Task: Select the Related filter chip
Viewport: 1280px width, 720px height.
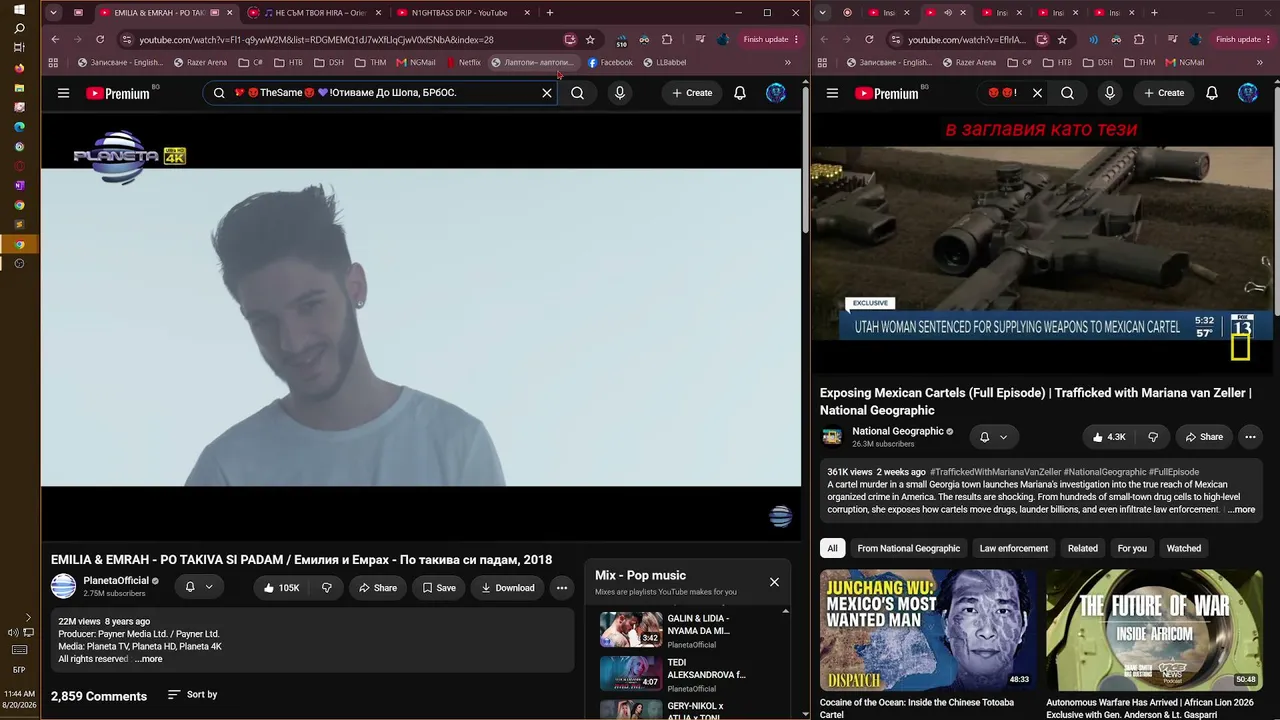Action: 1082,548
